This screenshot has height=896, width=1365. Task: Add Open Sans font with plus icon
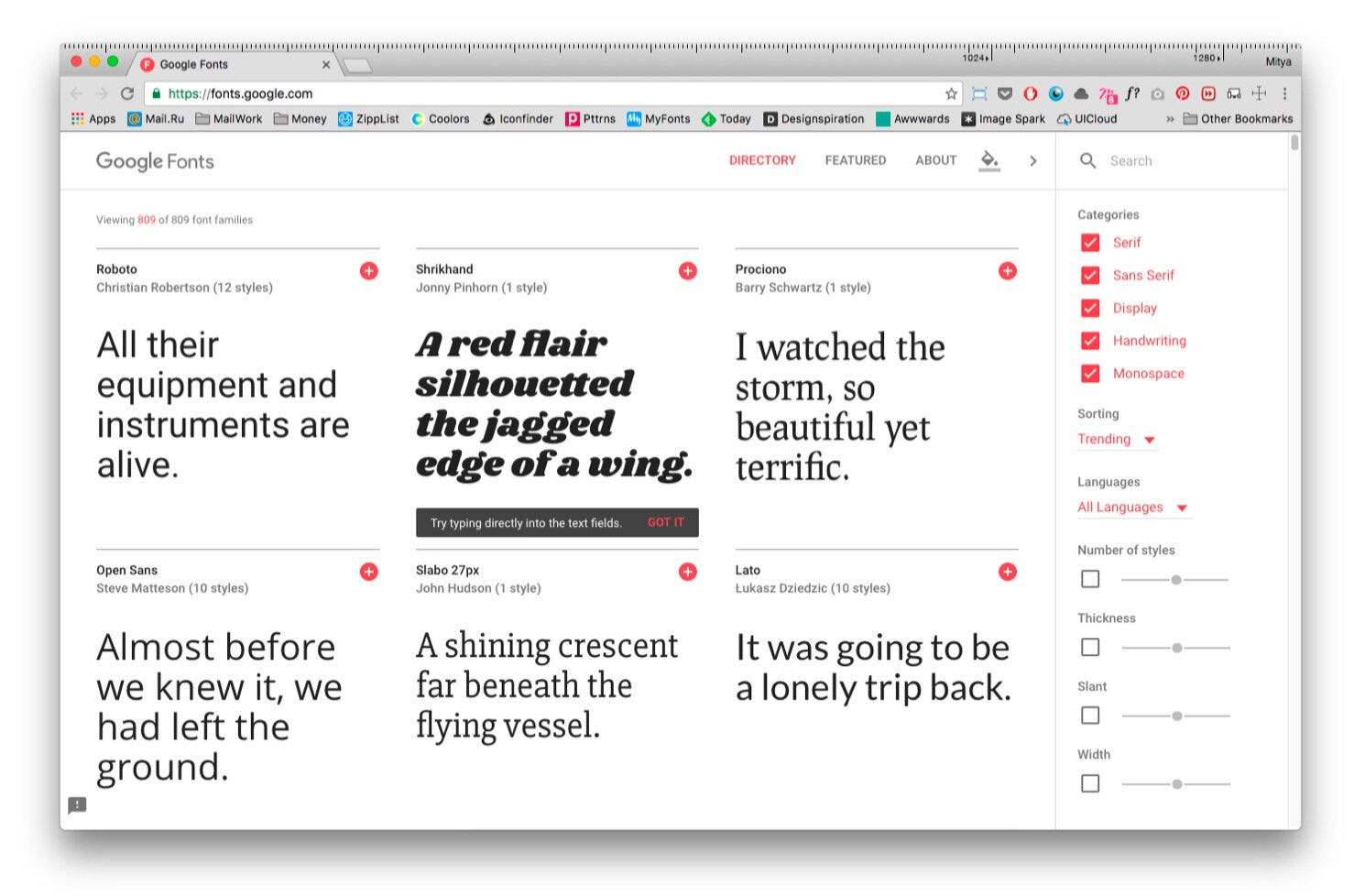tap(369, 572)
